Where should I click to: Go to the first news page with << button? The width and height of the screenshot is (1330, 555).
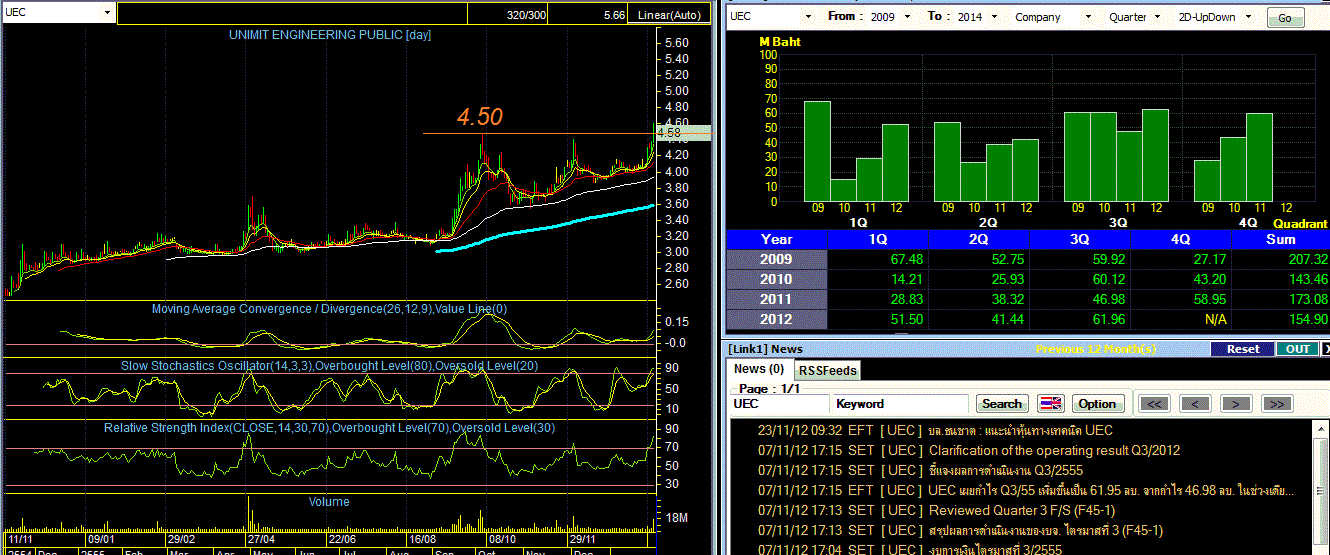pos(1154,404)
